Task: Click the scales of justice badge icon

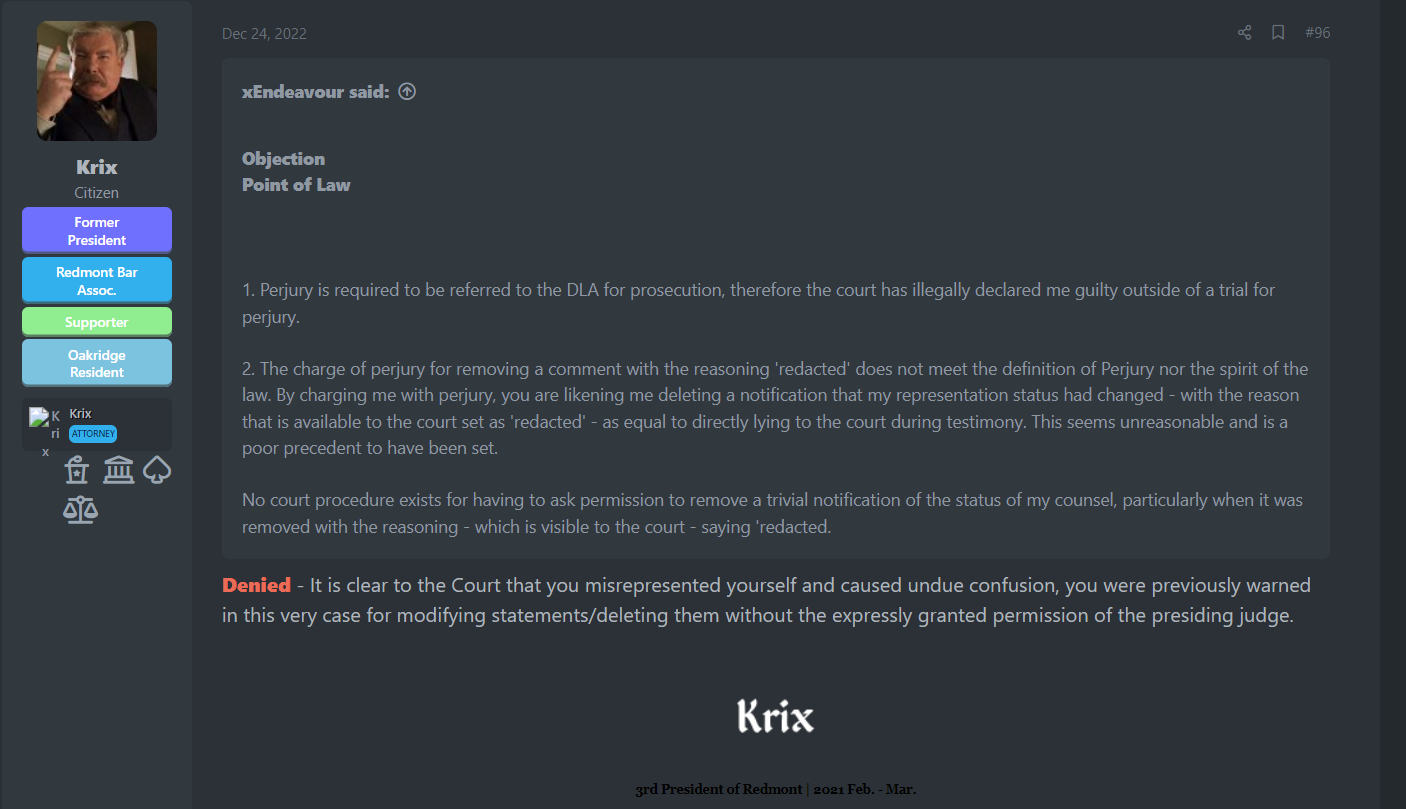Action: [x=80, y=510]
